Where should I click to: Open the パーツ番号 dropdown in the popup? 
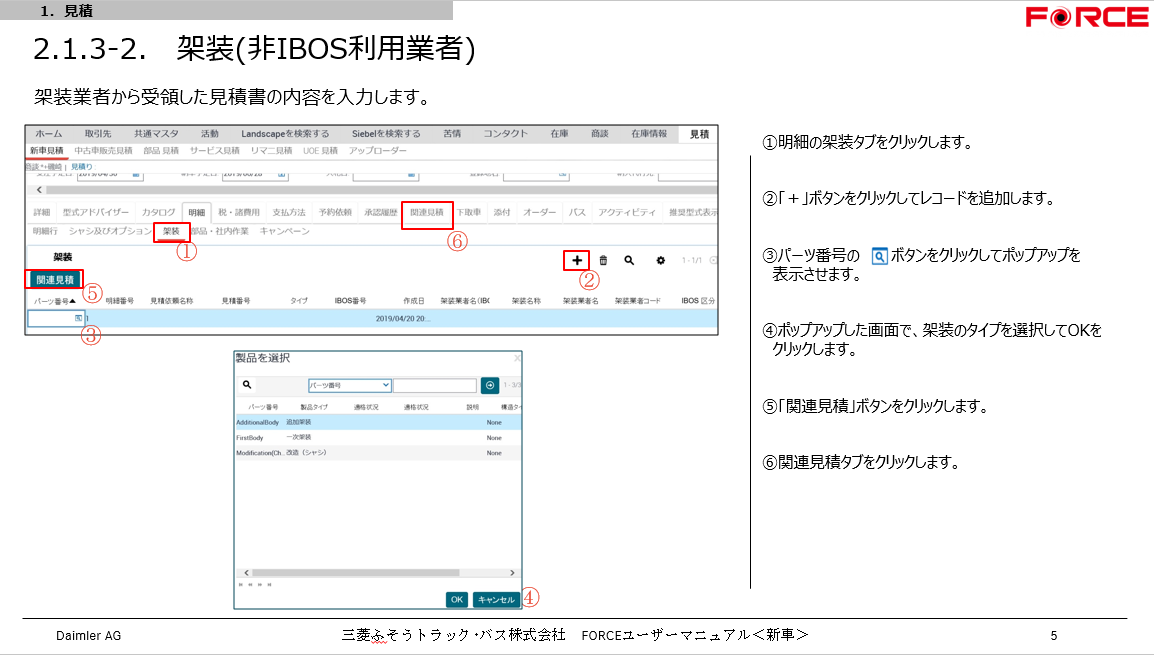(x=349, y=385)
